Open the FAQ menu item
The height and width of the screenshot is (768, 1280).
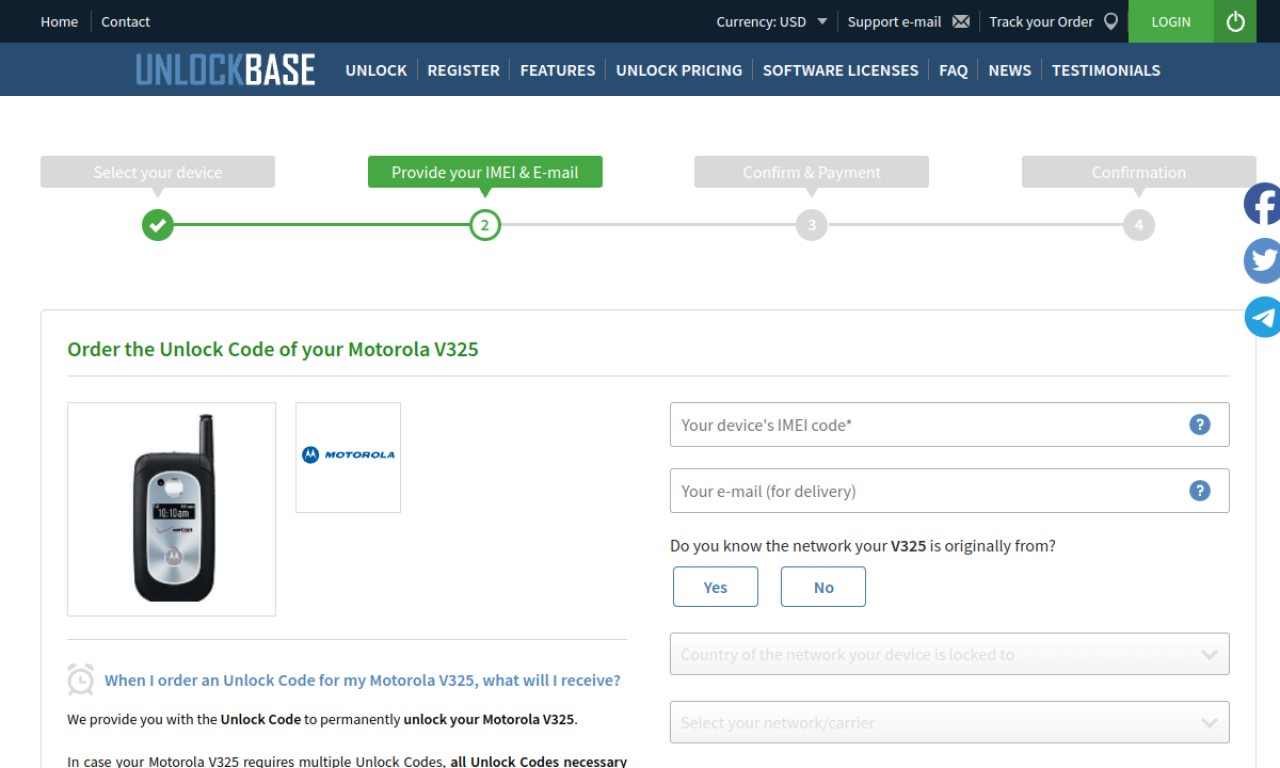953,70
